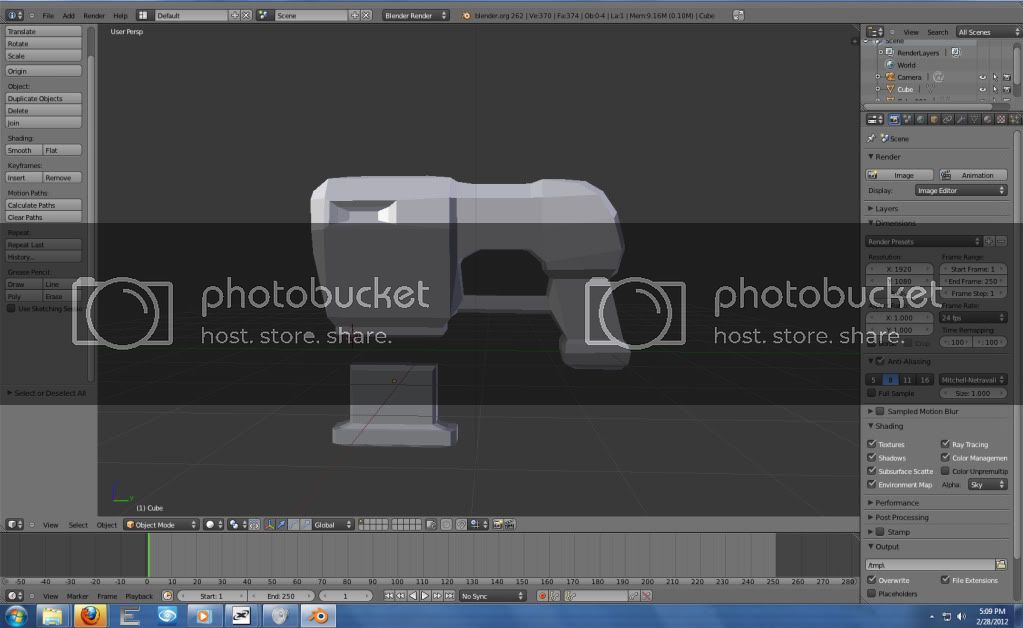1023x628 pixels.
Task: Click the Animation render button
Action: (x=973, y=175)
